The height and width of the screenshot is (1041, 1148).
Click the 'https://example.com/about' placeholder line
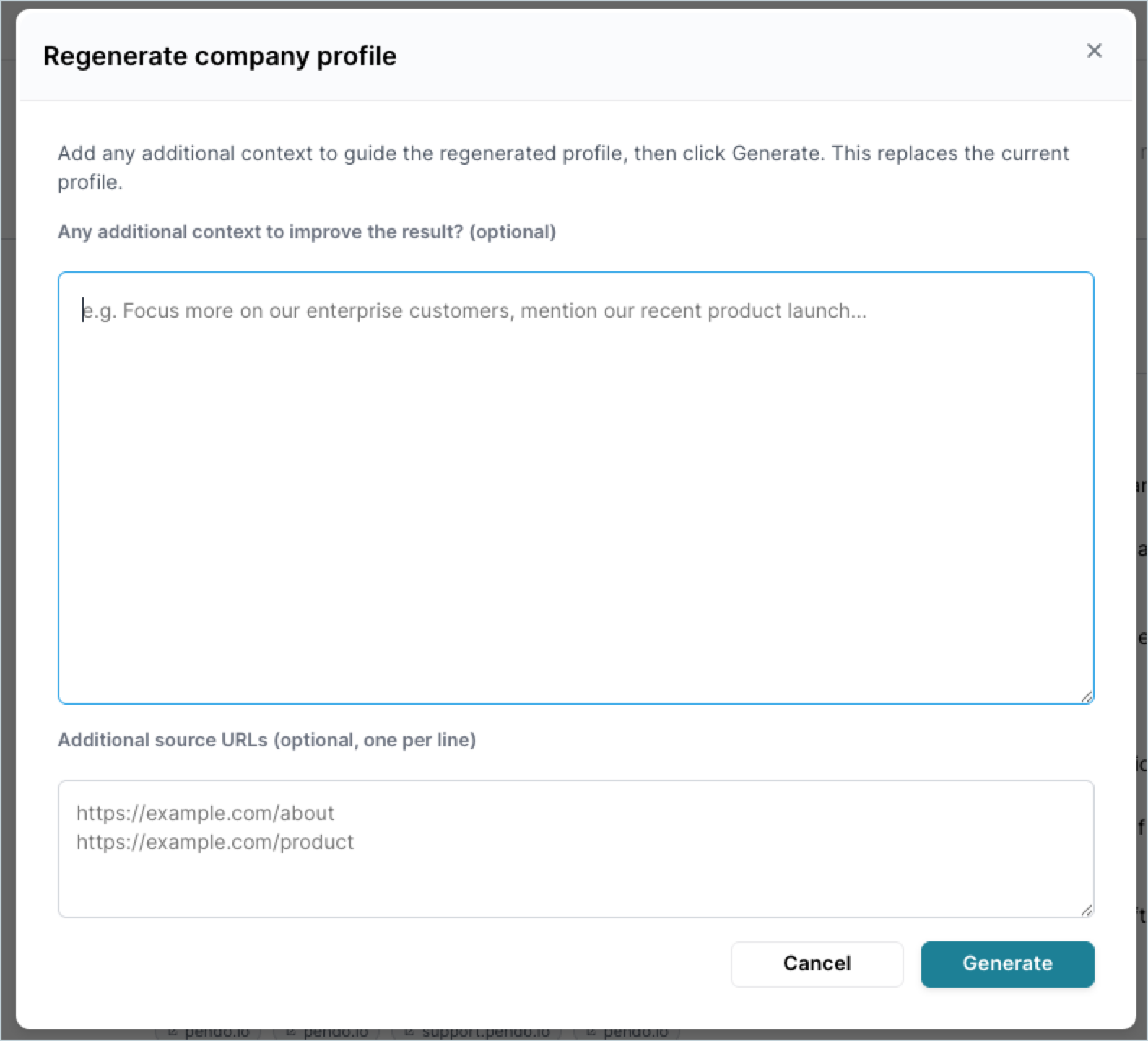click(x=205, y=813)
